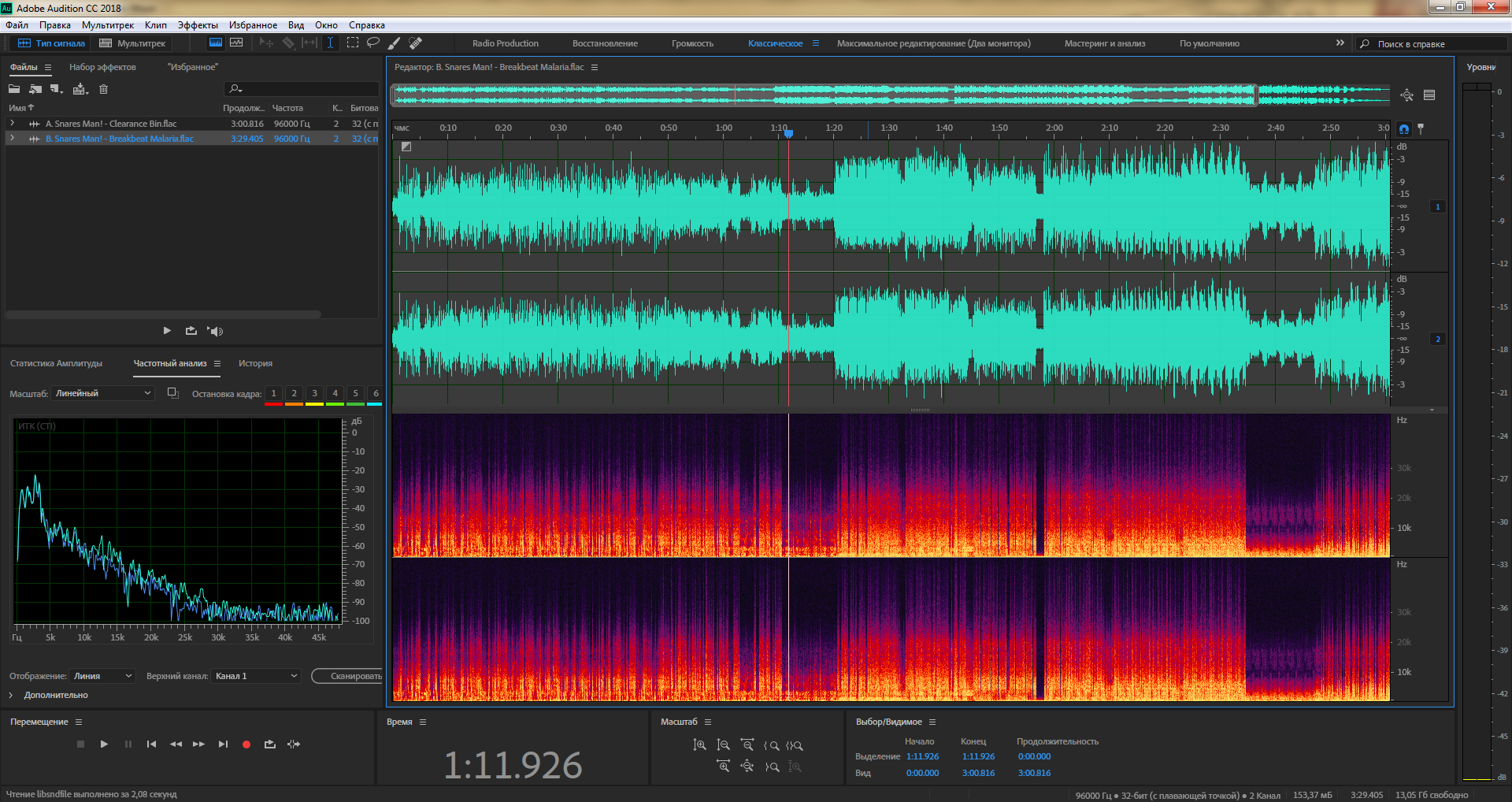Viewport: 1512px width, 802px height.
Task: Select the Marquee selection tool
Action: click(353, 43)
